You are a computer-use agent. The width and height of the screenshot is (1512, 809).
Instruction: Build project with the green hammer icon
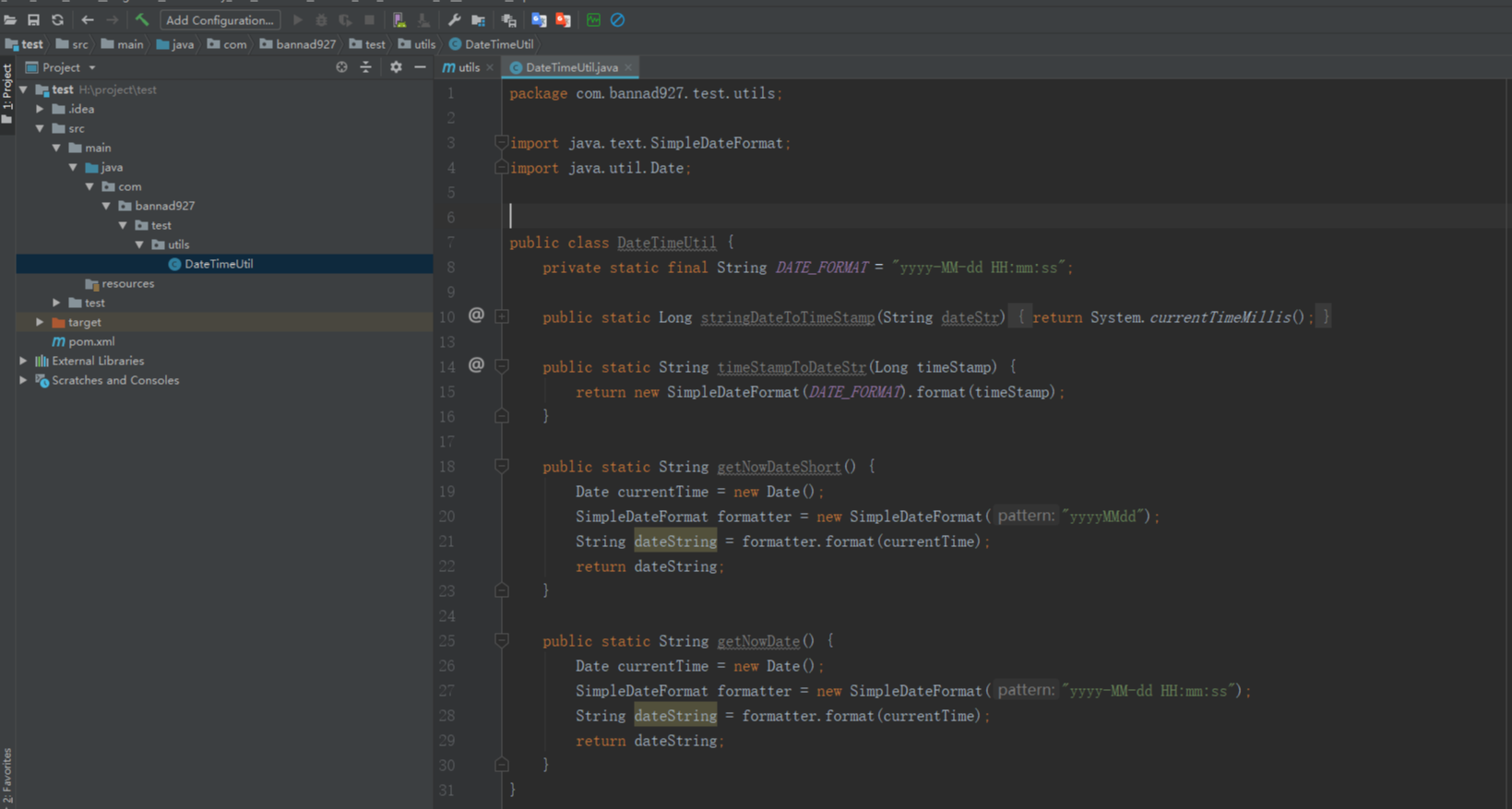click(142, 19)
